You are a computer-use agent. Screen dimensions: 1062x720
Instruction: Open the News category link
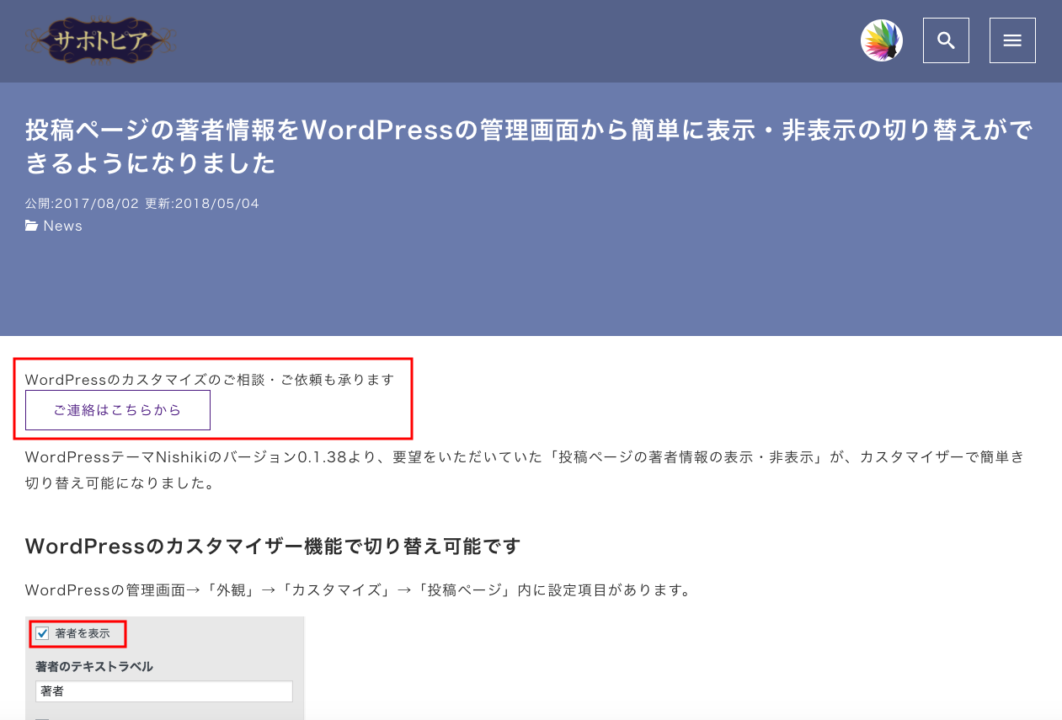62,226
